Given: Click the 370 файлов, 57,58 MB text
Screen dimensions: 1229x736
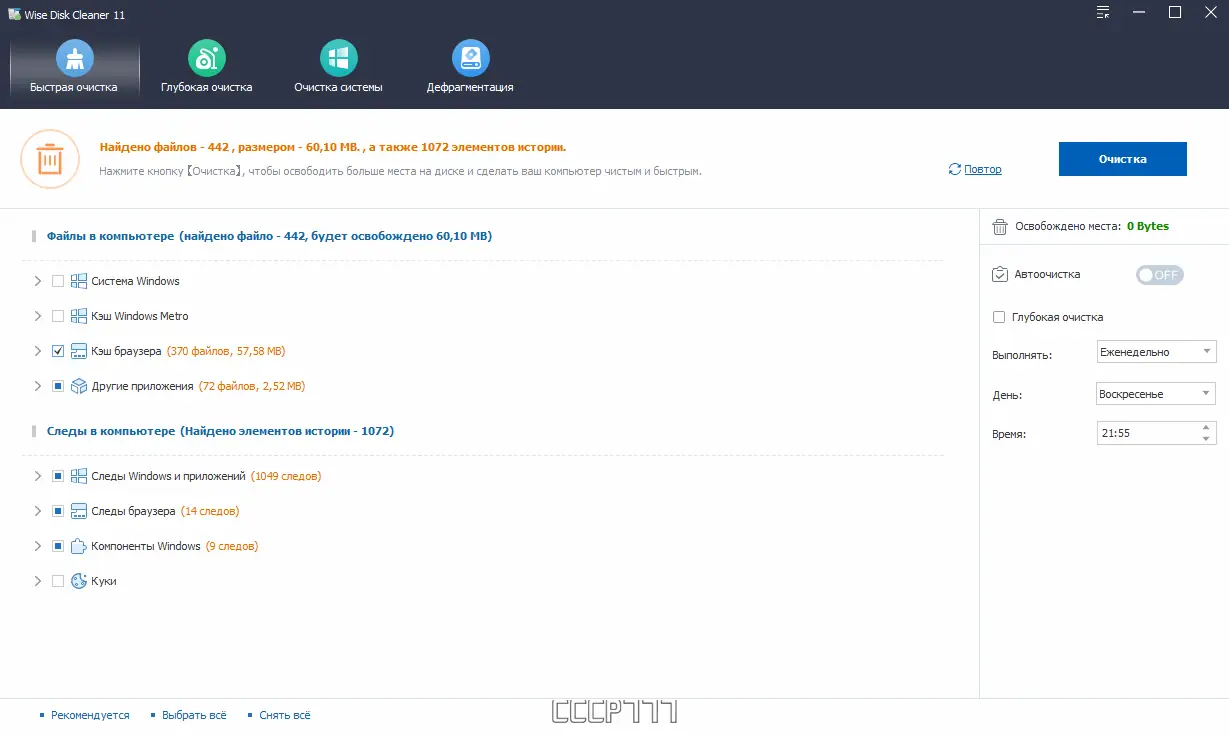Looking at the screenshot, I should [226, 351].
